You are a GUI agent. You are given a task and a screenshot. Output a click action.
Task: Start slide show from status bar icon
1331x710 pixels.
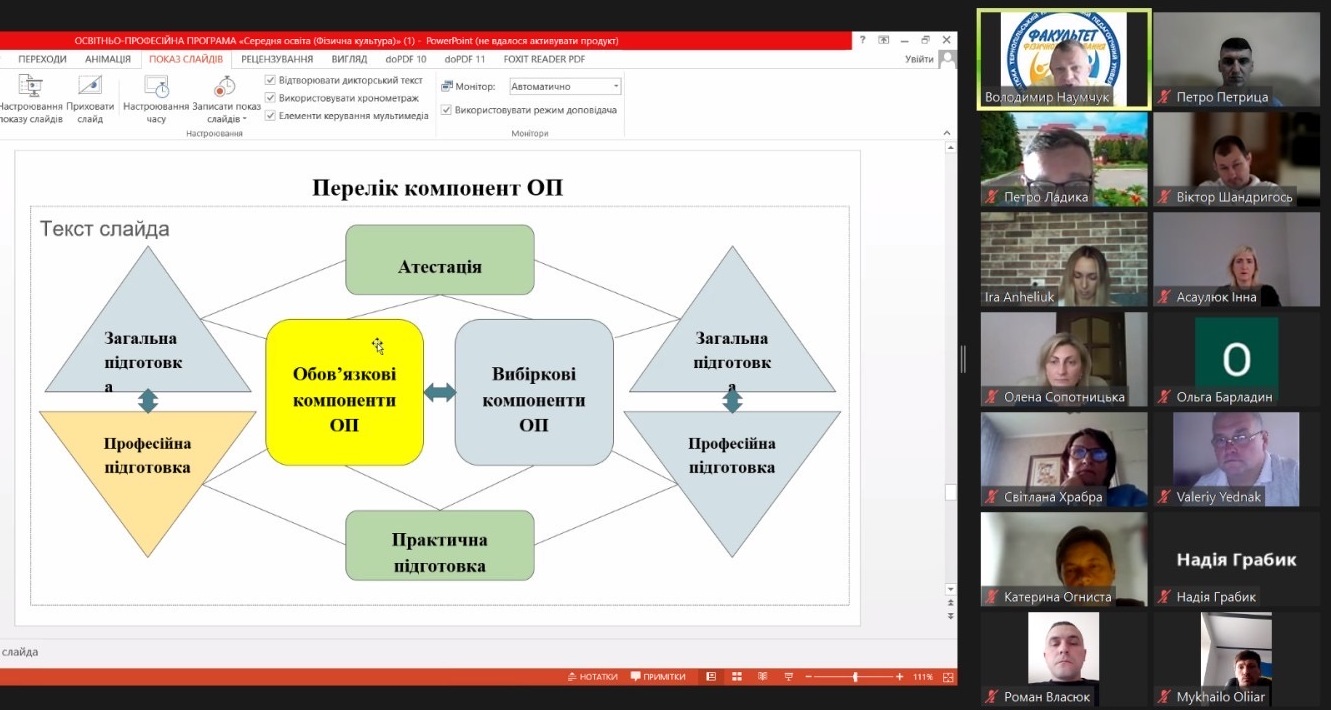click(787, 677)
